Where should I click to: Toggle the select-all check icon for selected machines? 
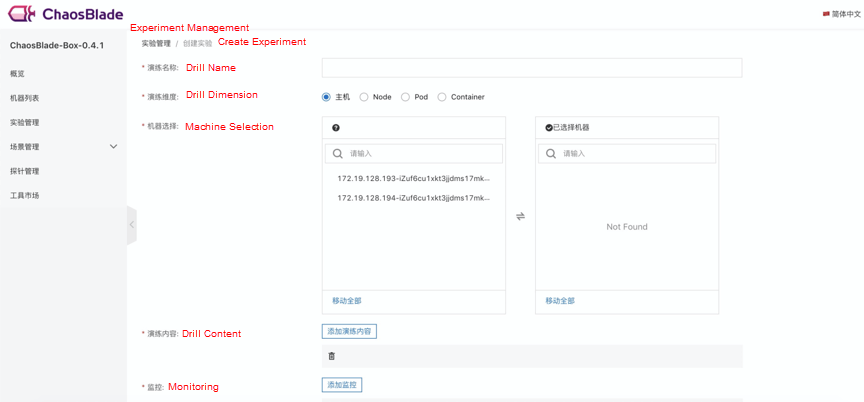coord(549,128)
